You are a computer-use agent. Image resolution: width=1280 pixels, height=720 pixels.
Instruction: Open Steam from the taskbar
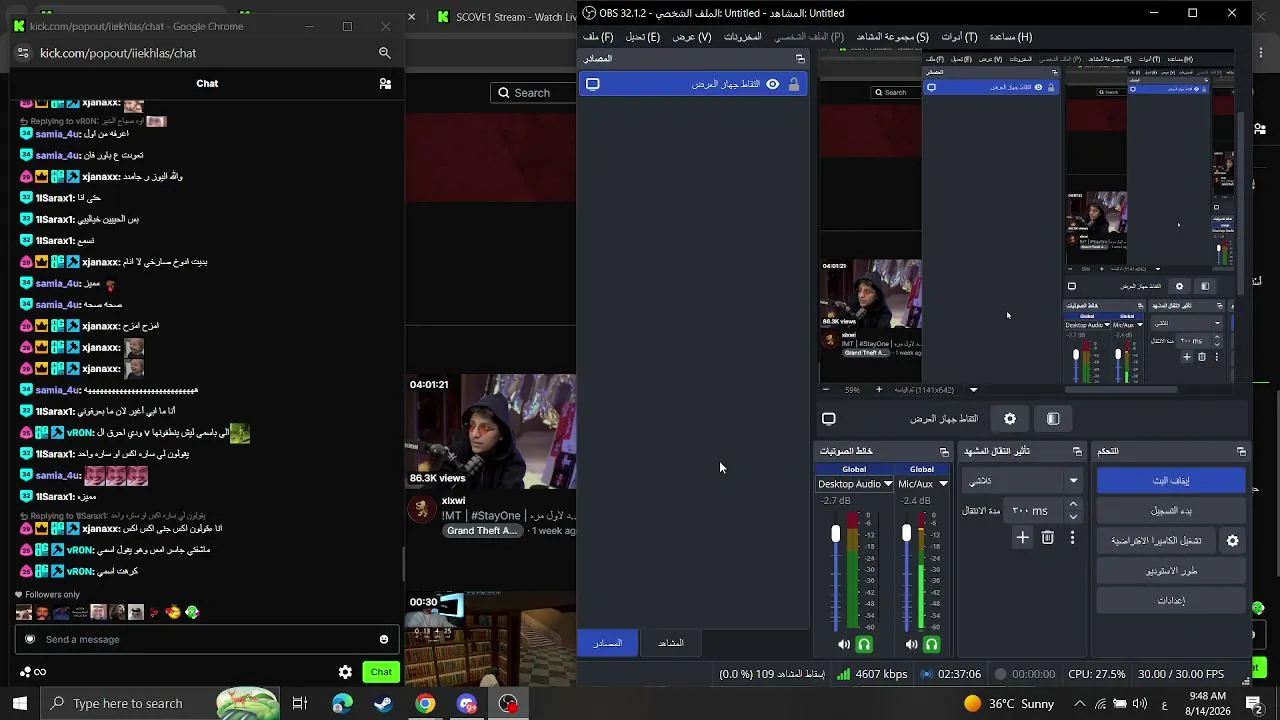pyautogui.click(x=383, y=704)
